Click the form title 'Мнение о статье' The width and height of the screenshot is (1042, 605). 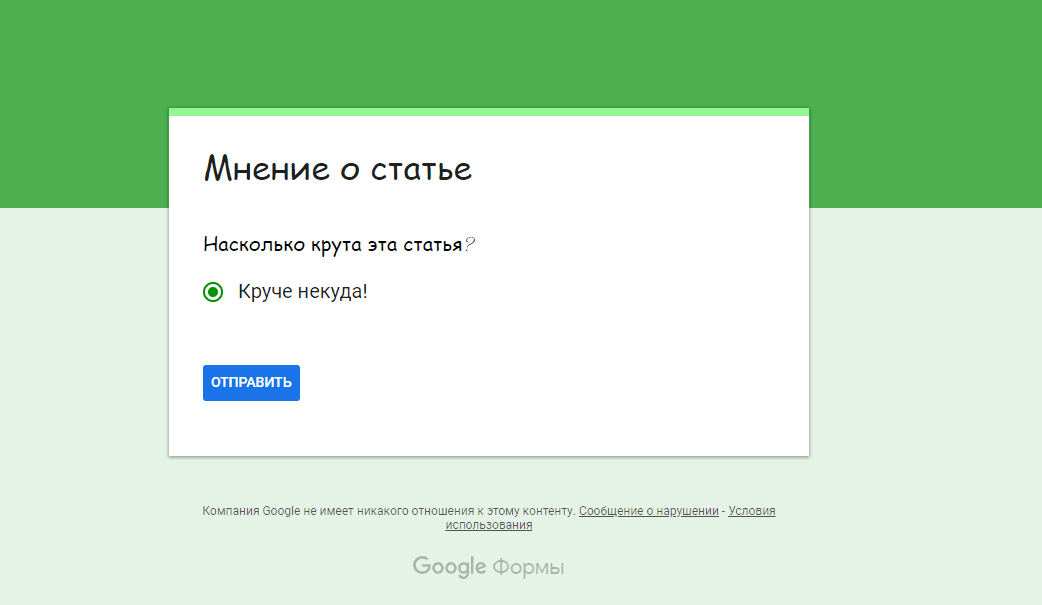[338, 168]
